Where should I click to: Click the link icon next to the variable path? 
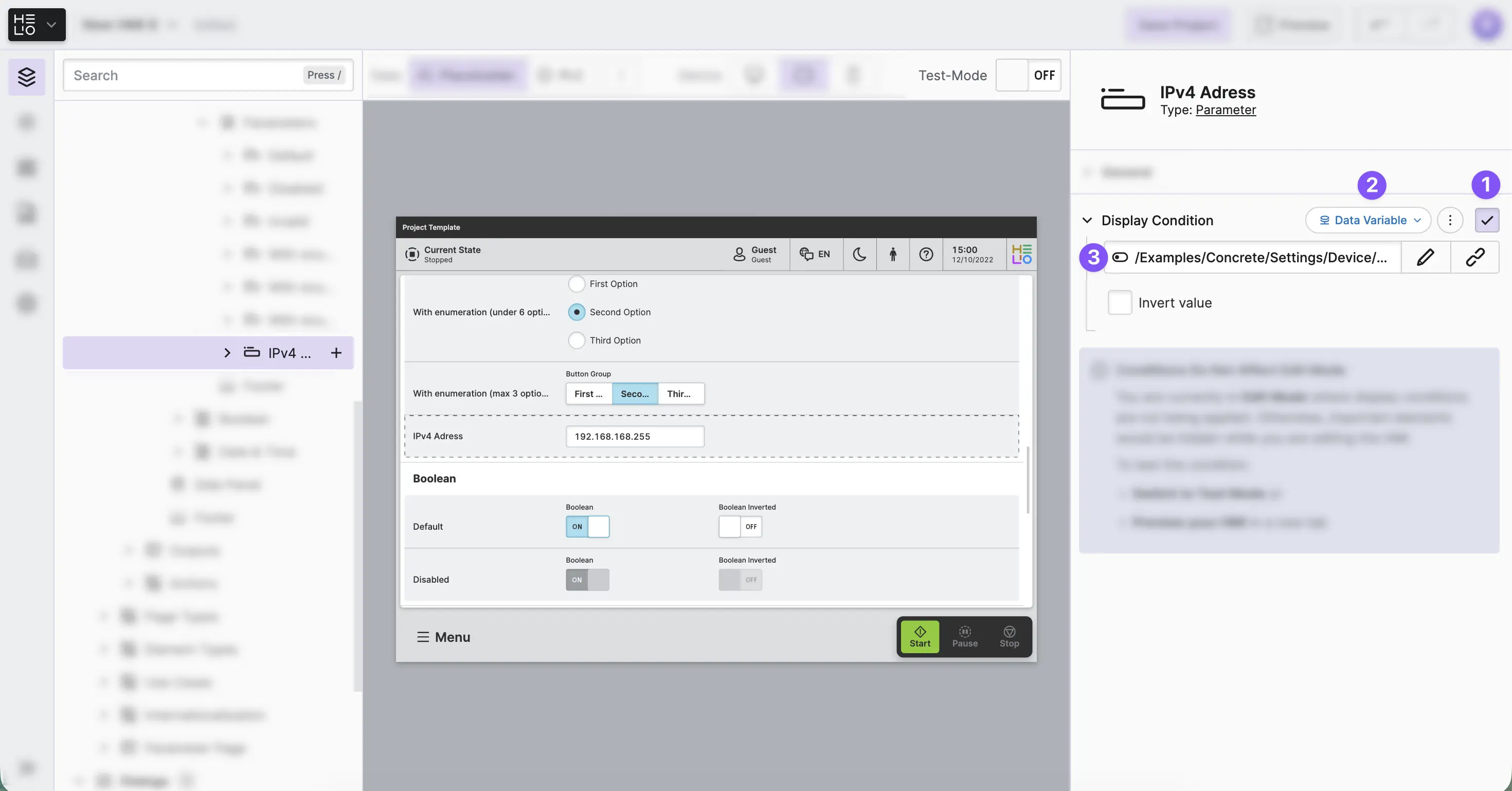point(1474,257)
